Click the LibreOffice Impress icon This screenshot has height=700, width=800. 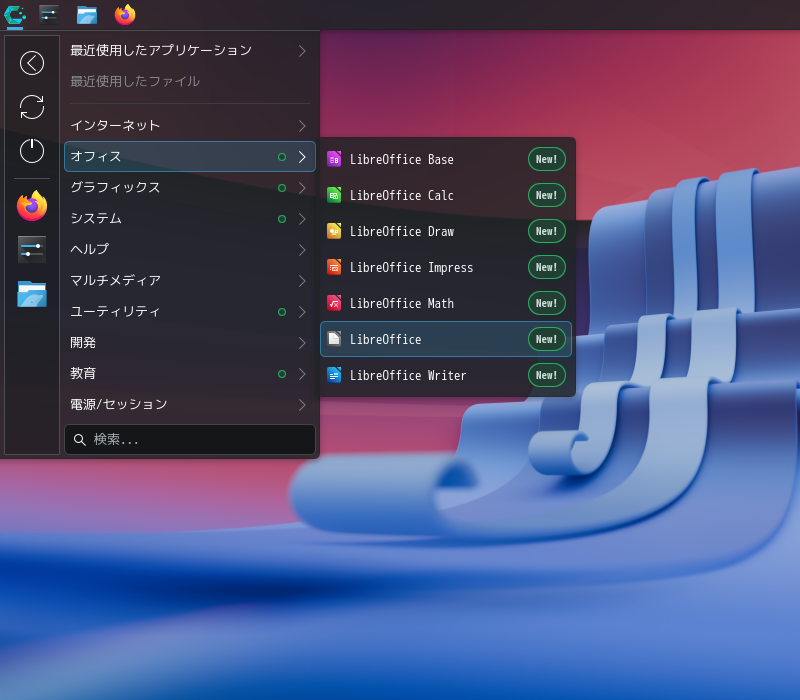tap(334, 267)
